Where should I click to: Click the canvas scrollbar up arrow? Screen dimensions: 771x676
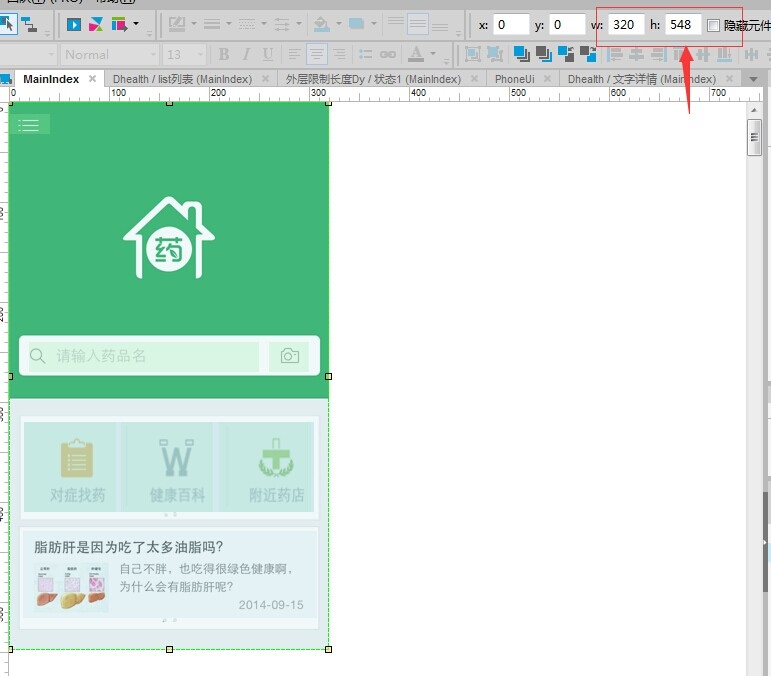[x=754, y=111]
